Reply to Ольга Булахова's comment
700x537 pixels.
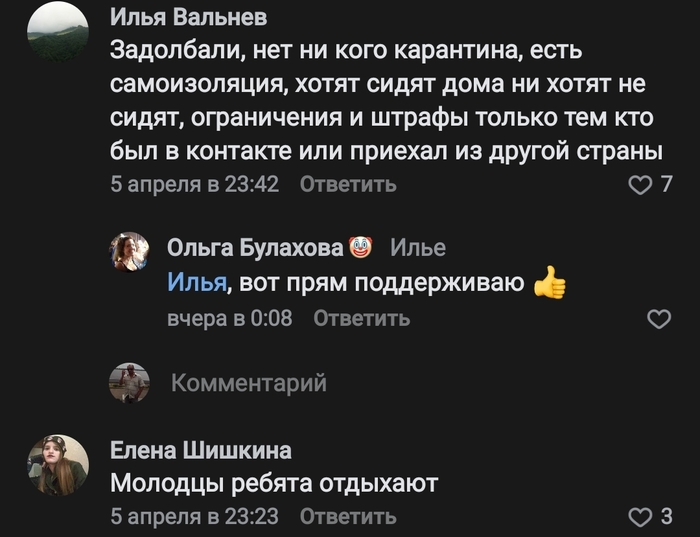(x=361, y=319)
